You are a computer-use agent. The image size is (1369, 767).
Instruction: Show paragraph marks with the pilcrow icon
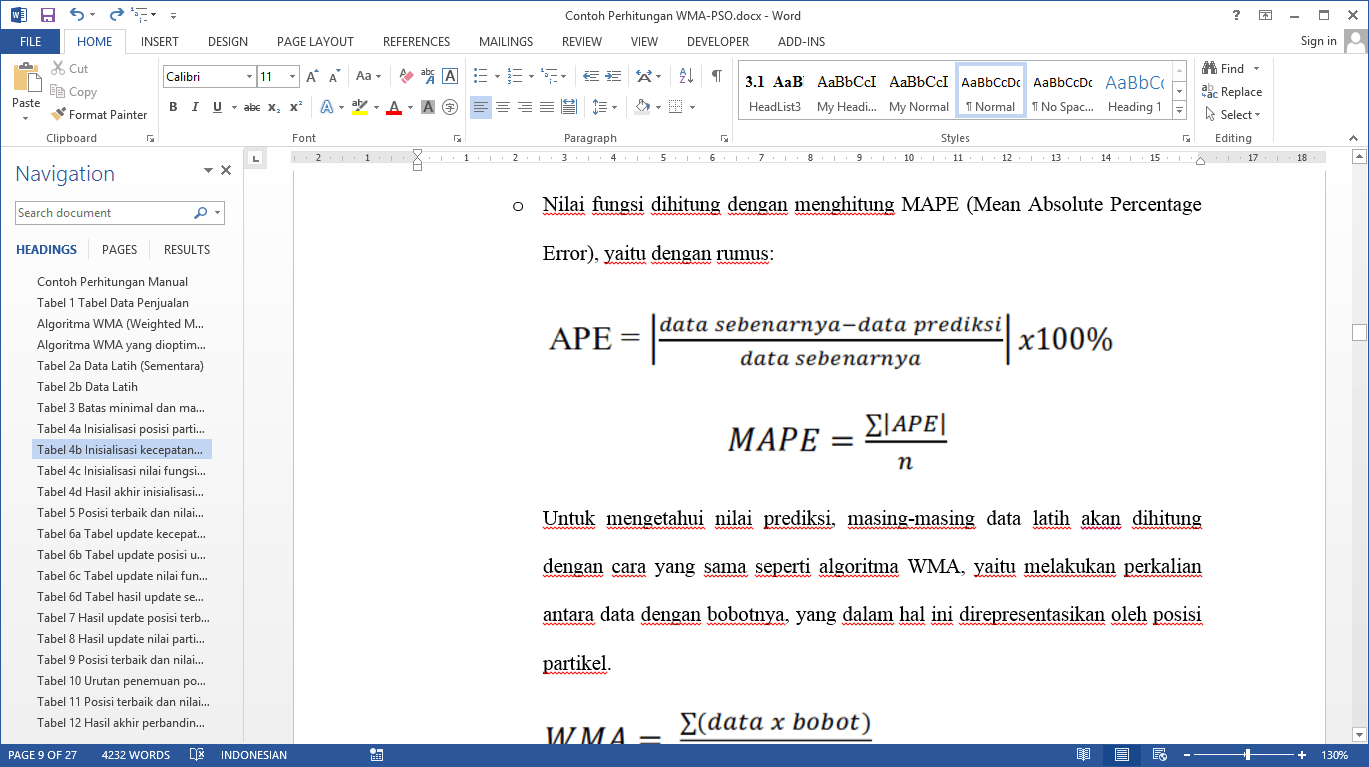coord(716,76)
